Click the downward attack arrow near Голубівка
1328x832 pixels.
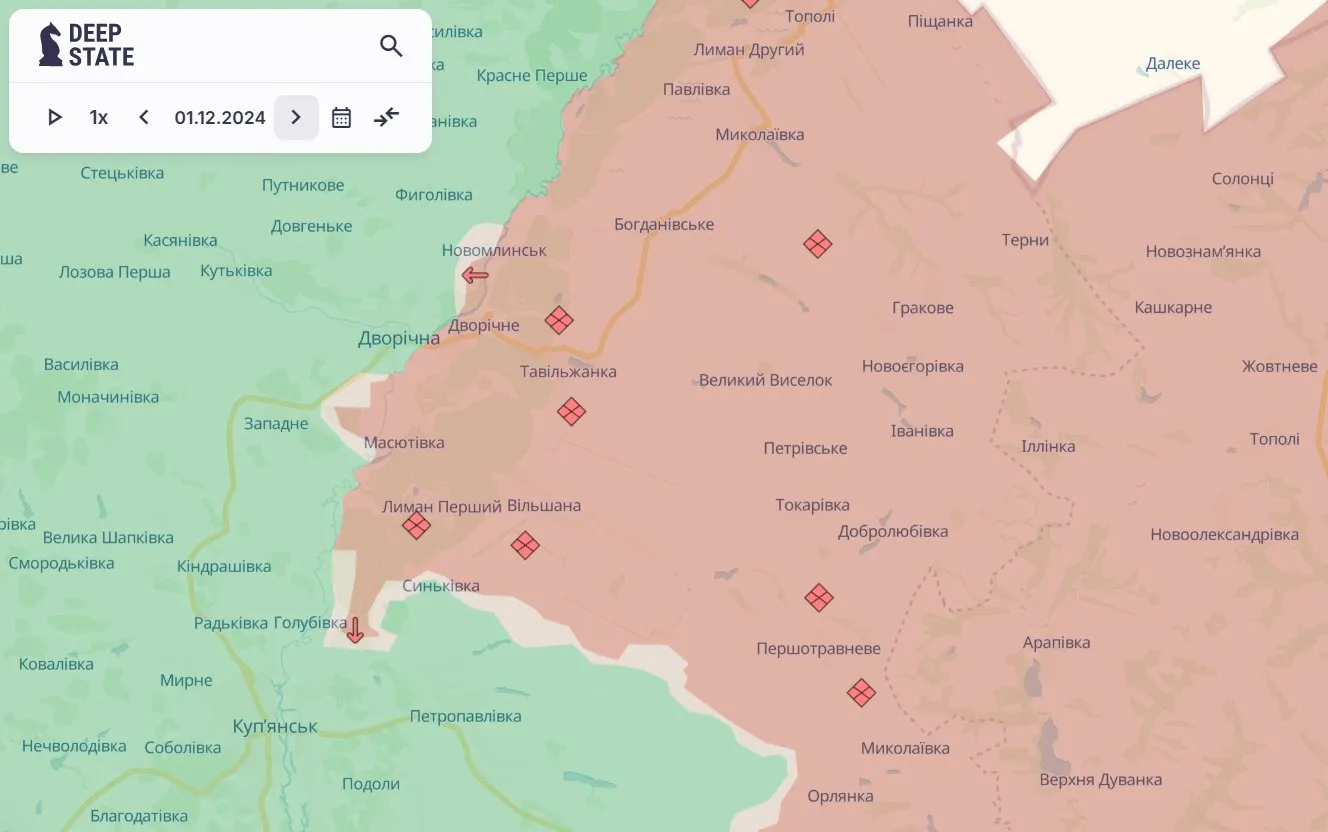tap(354, 630)
